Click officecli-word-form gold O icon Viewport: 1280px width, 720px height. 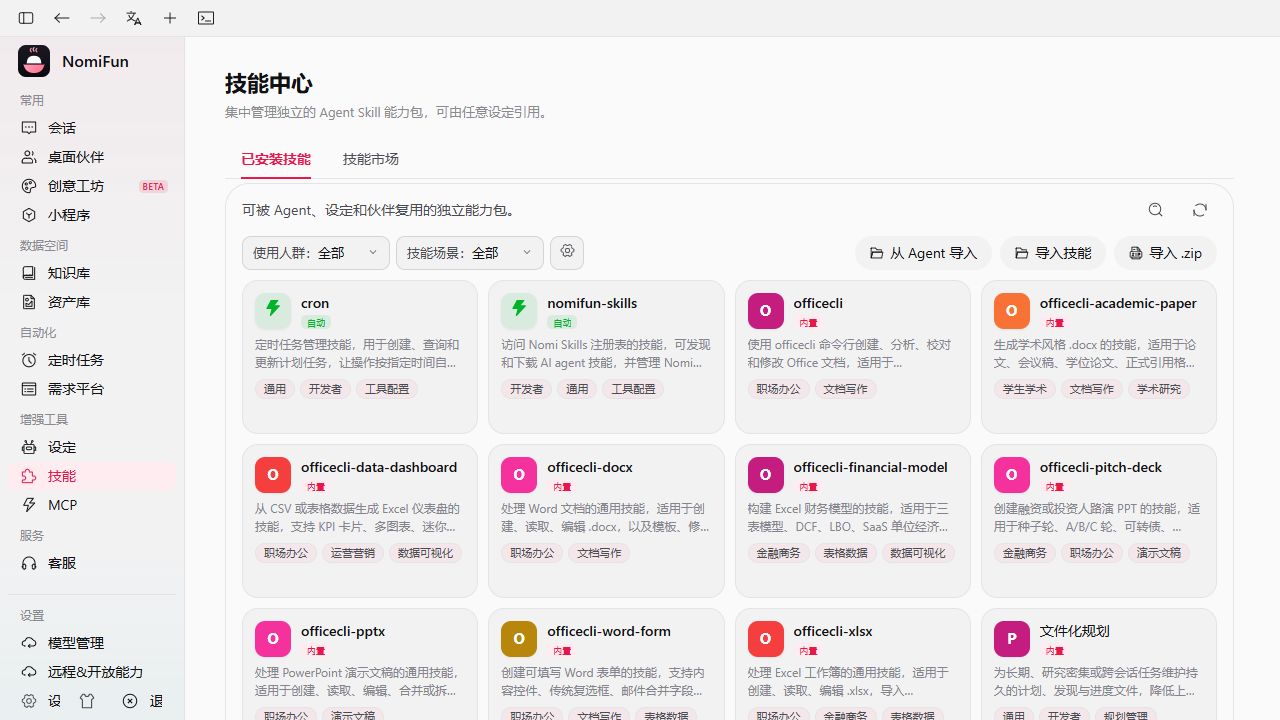[519, 639]
